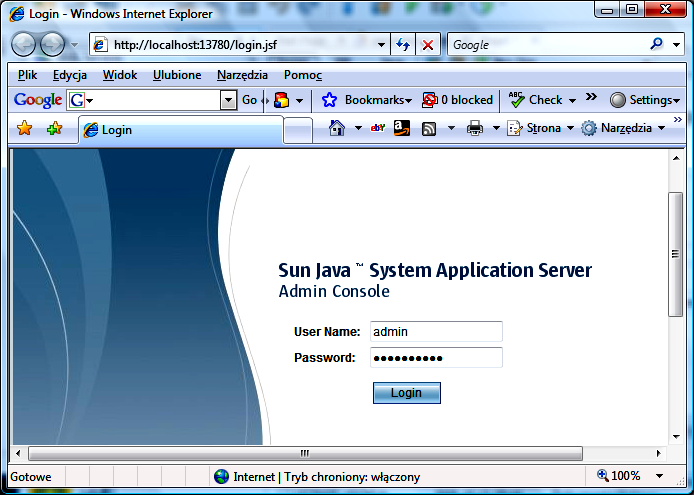Screen dimensions: 694x495
Task: Expand the address bar history dropdown
Action: tap(381, 45)
